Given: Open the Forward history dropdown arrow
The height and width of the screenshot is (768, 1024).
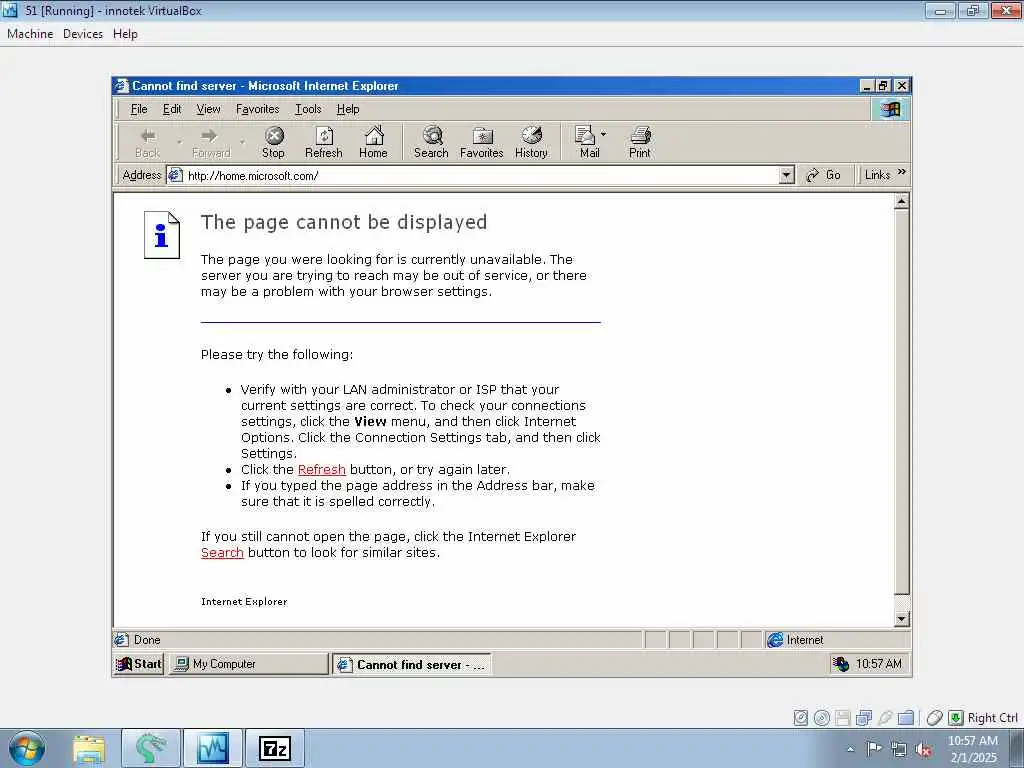Looking at the screenshot, I should [x=242, y=142].
